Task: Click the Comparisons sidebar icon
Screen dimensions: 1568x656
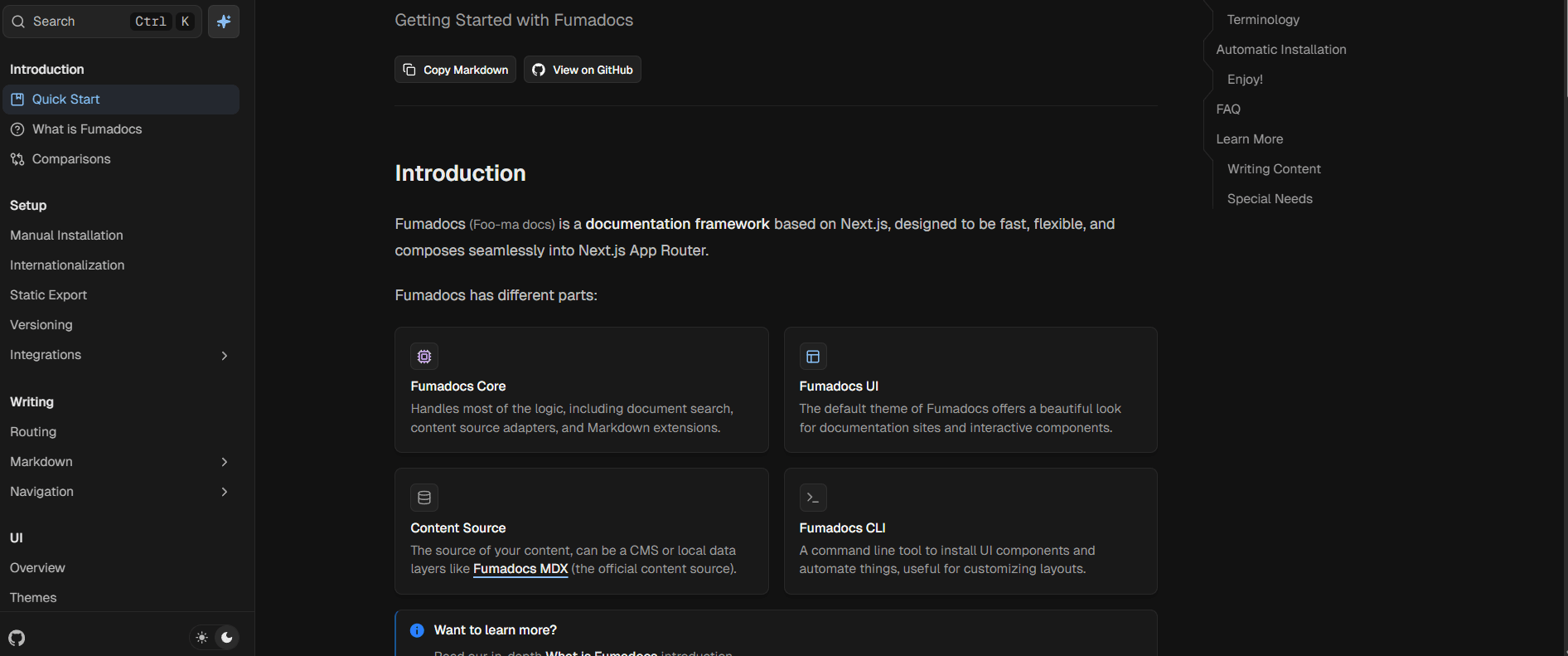Action: (17, 159)
